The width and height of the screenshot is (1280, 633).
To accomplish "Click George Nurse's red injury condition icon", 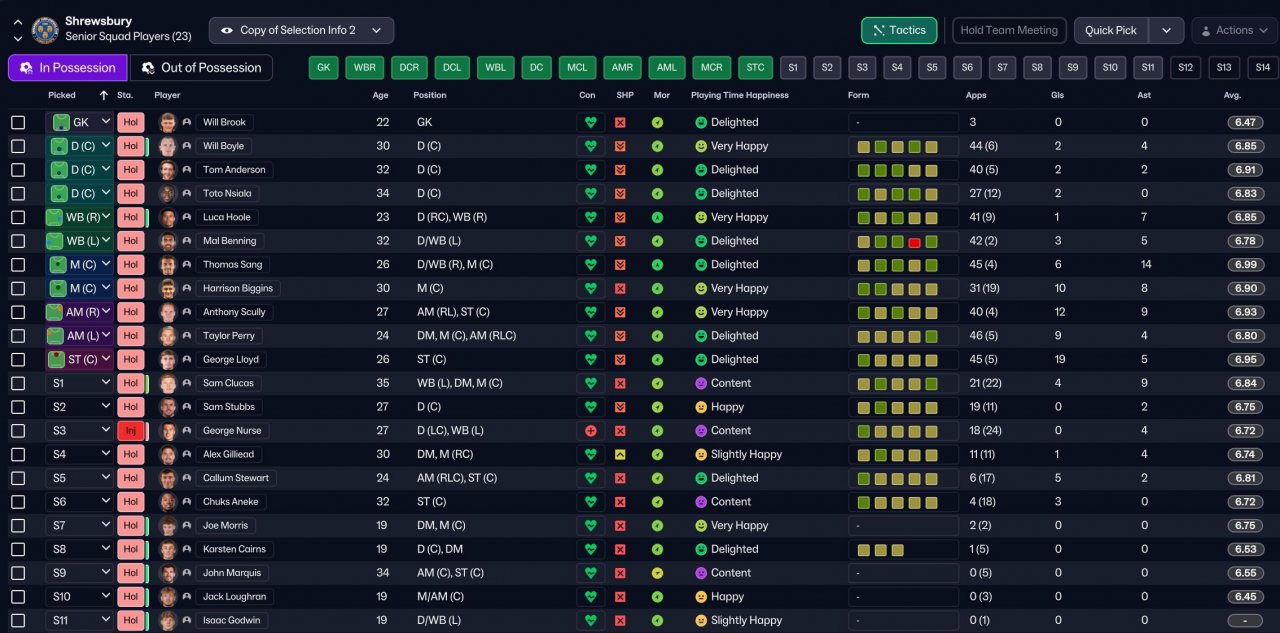I will (x=590, y=430).
